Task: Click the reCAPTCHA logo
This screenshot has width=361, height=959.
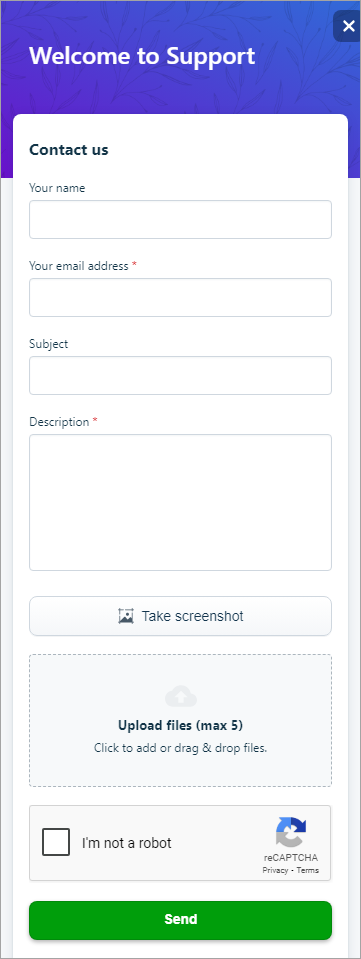Action: click(x=291, y=832)
